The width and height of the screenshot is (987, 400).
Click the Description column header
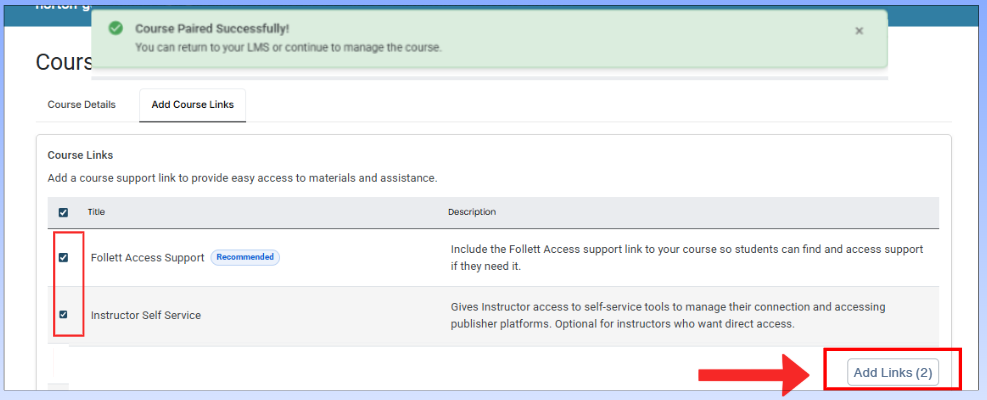[471, 212]
